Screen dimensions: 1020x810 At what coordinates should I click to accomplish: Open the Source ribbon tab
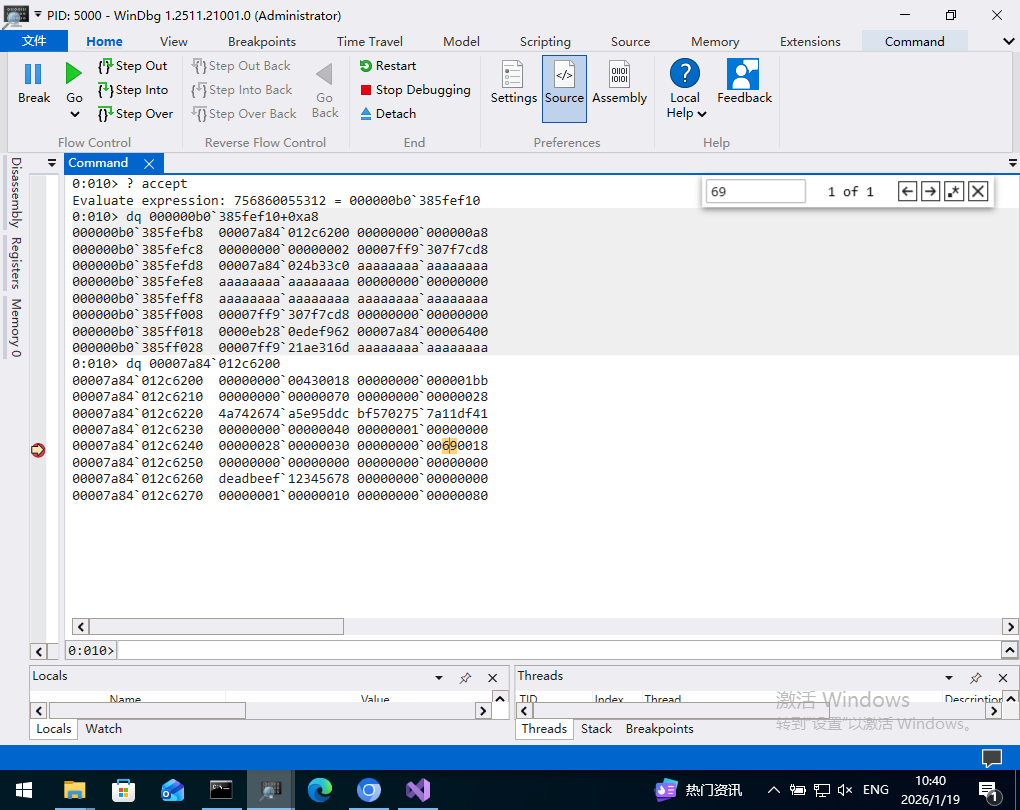point(630,42)
